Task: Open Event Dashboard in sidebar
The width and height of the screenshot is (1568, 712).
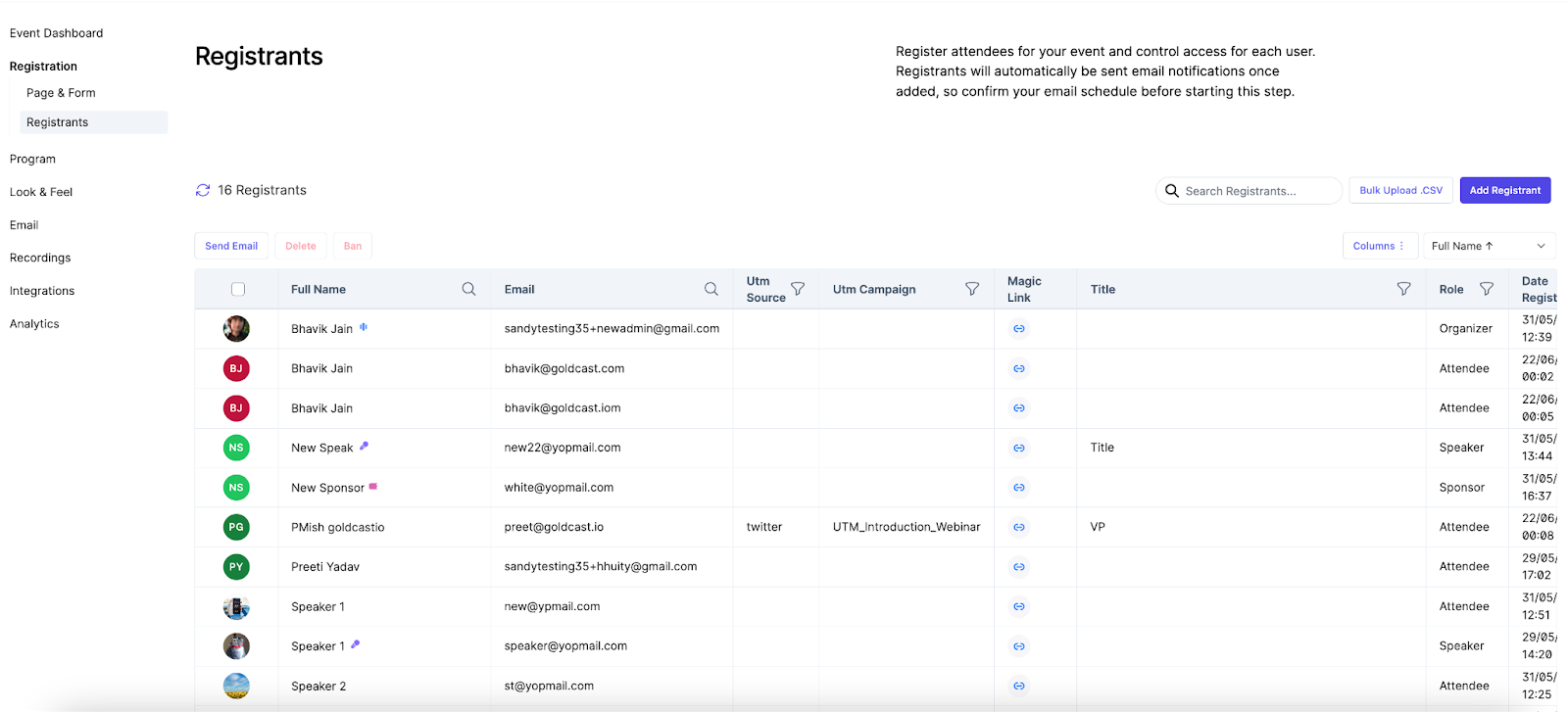Action: (x=57, y=33)
